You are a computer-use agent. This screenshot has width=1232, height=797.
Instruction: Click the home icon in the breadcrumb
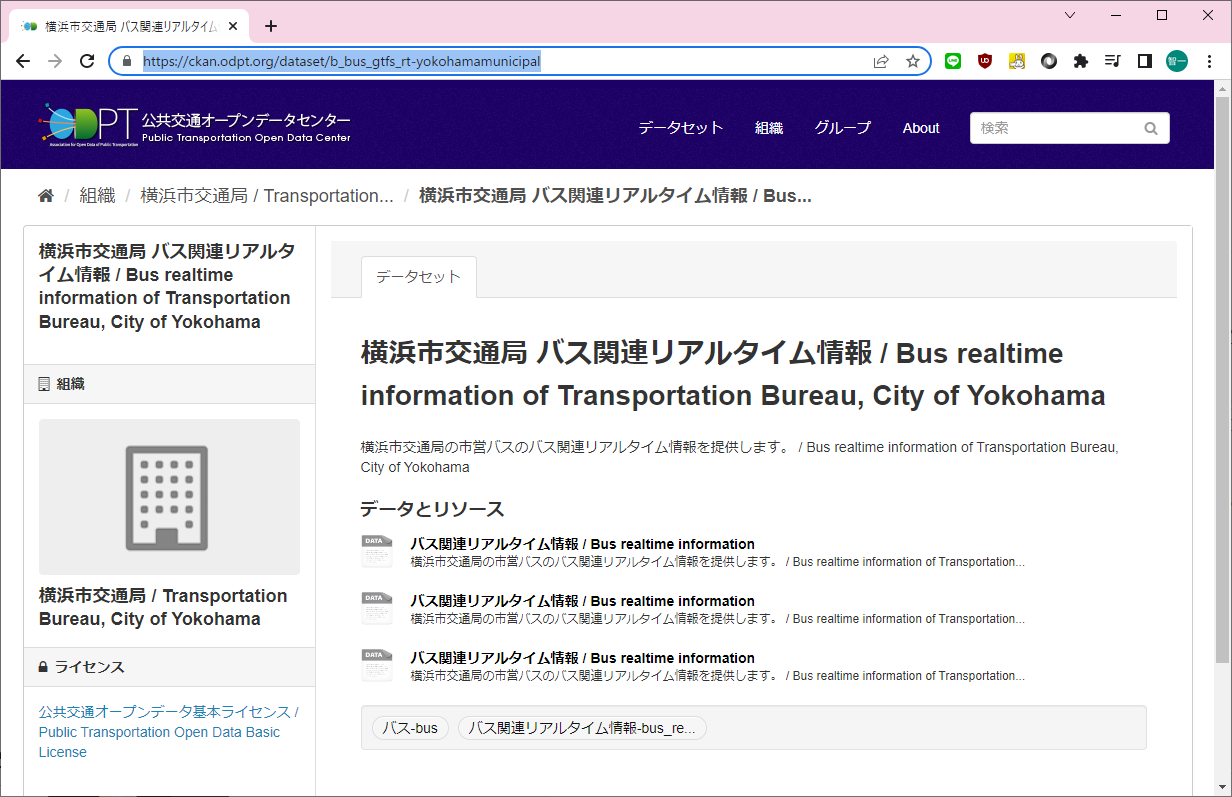point(46,196)
